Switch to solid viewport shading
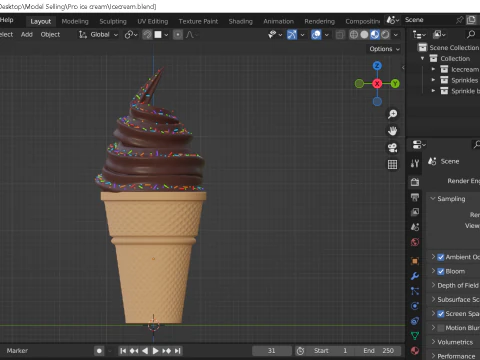Screen dimensions: 480x360 [x=364, y=35]
